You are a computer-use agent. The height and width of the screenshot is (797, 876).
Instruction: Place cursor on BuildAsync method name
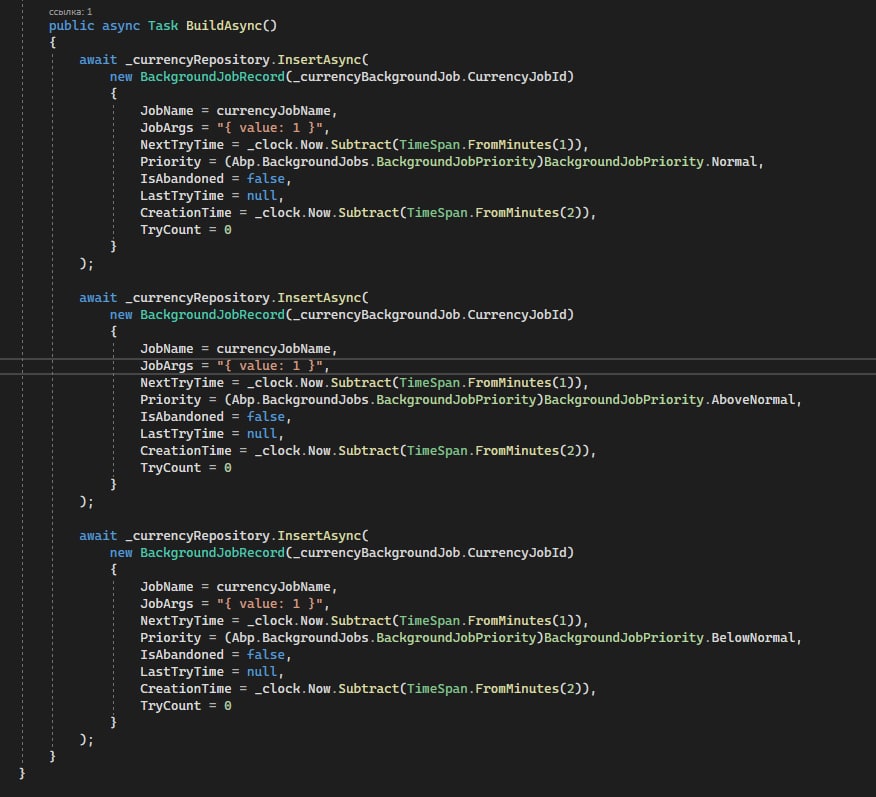(x=223, y=26)
